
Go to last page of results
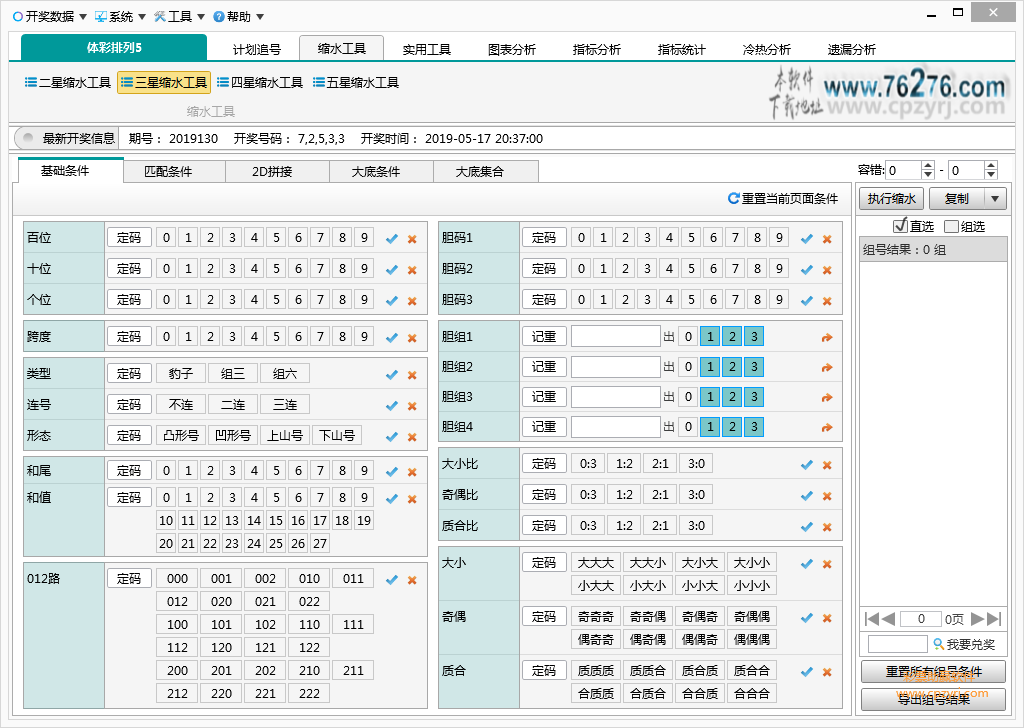point(994,618)
